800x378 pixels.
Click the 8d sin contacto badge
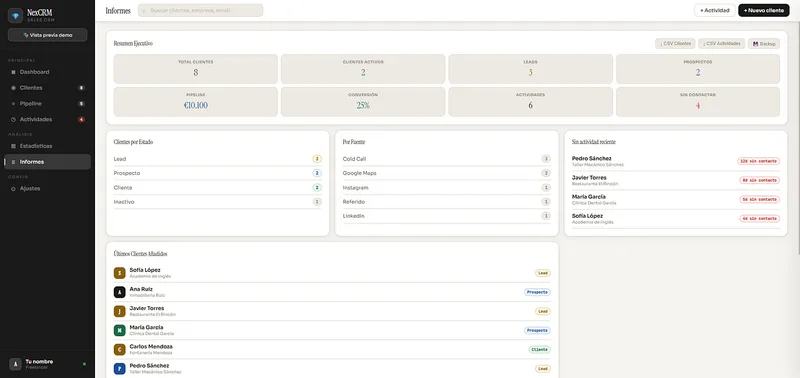(x=760, y=180)
